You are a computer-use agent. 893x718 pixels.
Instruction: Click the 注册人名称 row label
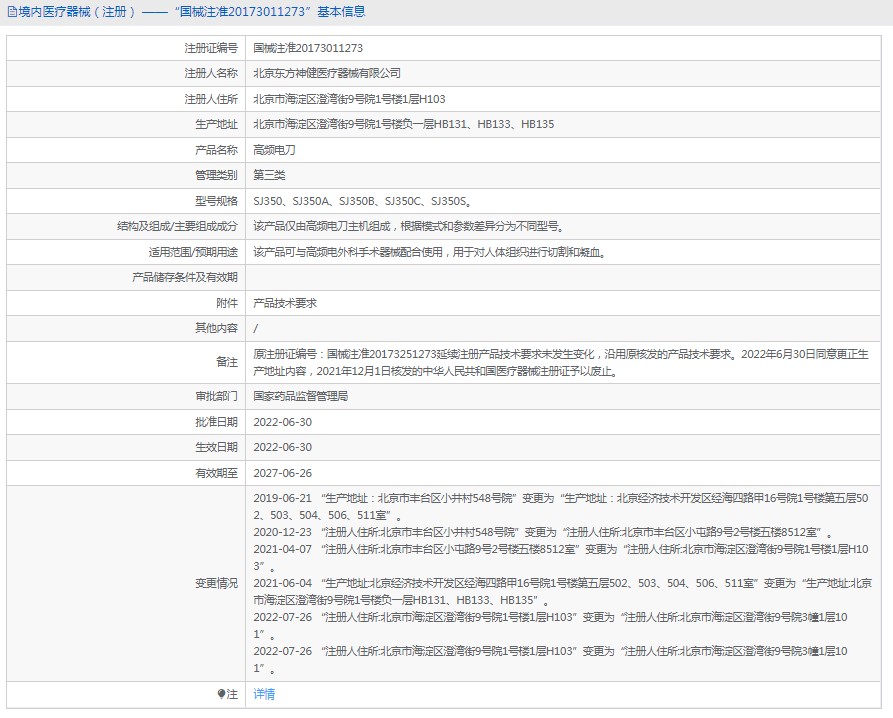pyautogui.click(x=211, y=73)
